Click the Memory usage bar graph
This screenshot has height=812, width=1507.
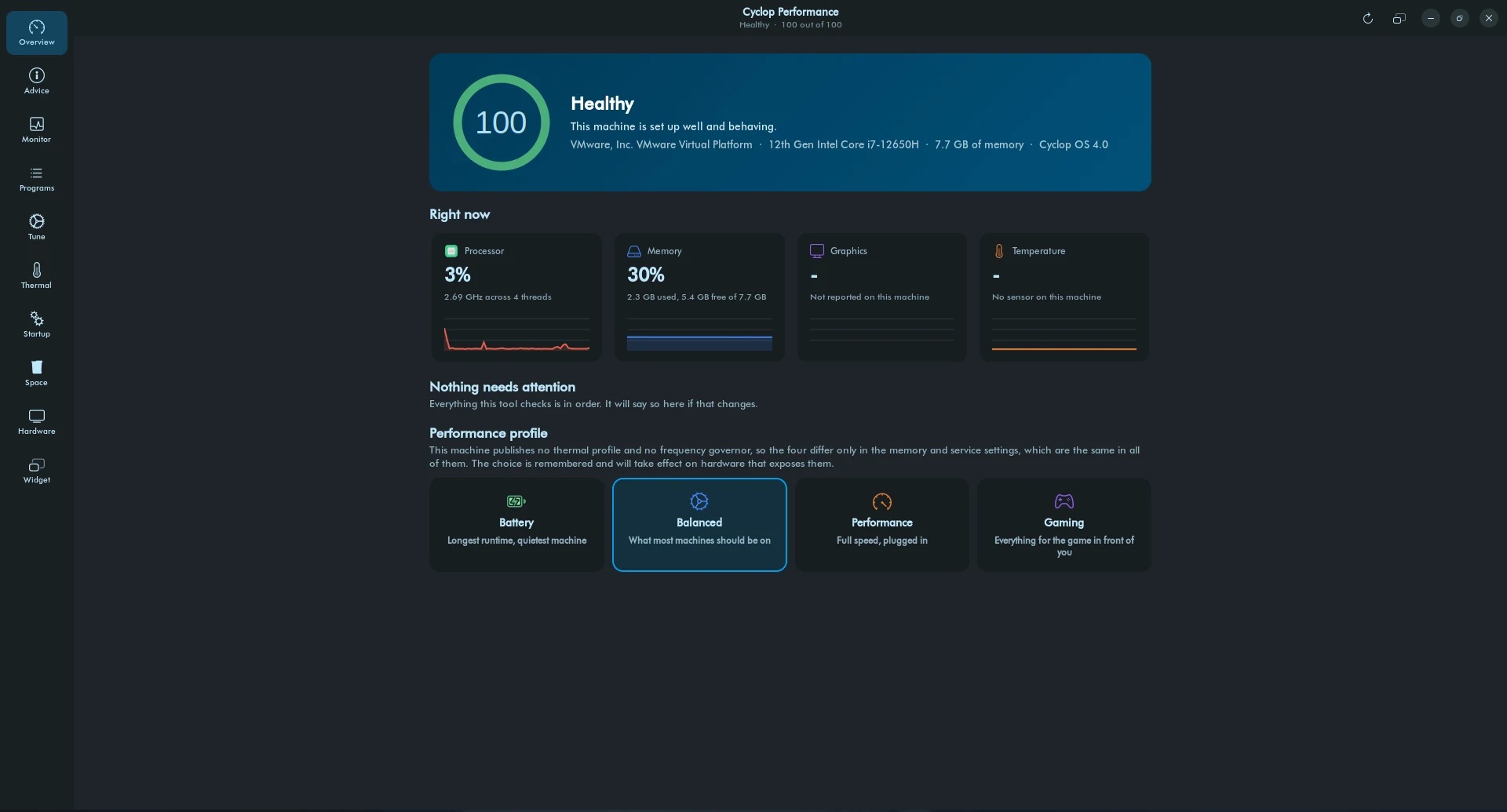click(x=699, y=335)
